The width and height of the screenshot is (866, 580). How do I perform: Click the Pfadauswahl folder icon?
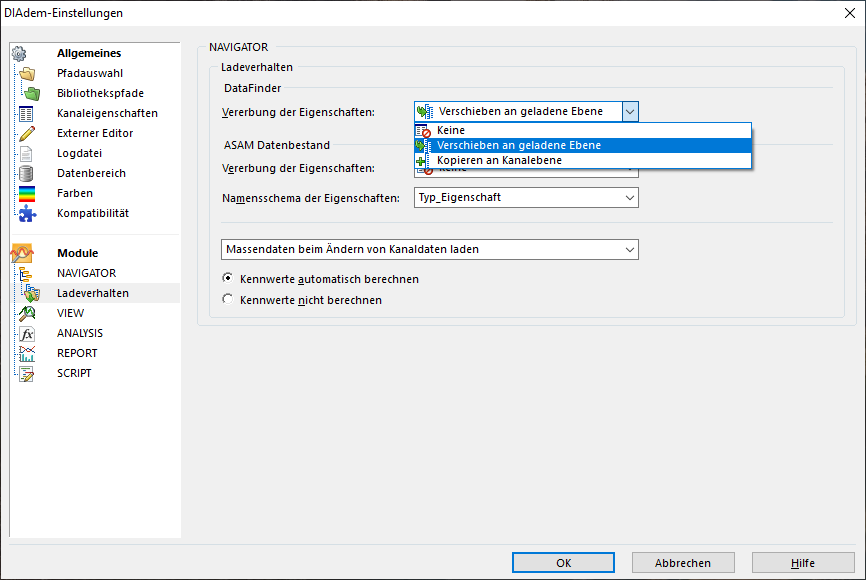(27, 73)
